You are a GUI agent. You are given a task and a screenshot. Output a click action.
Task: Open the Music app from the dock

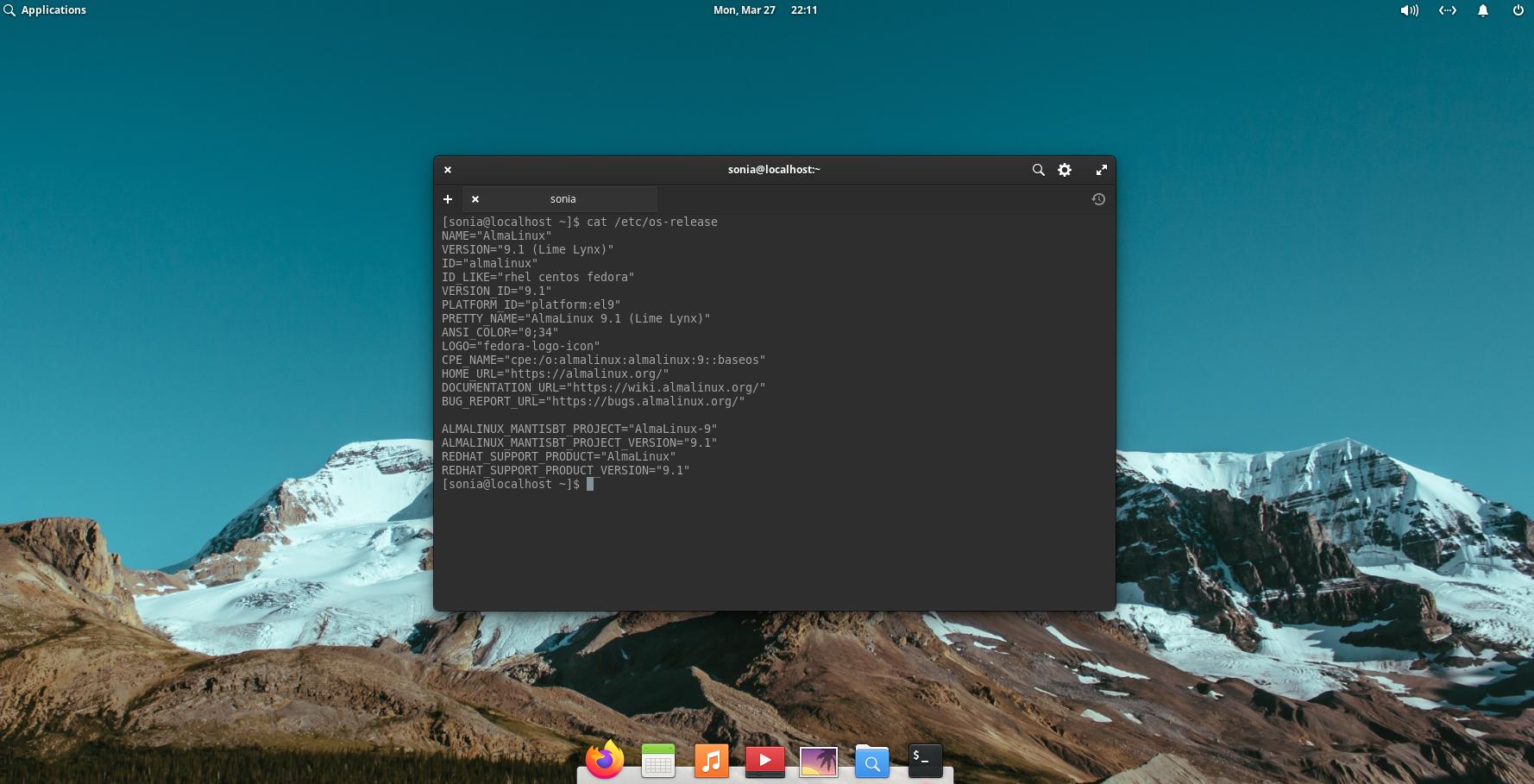point(712,761)
